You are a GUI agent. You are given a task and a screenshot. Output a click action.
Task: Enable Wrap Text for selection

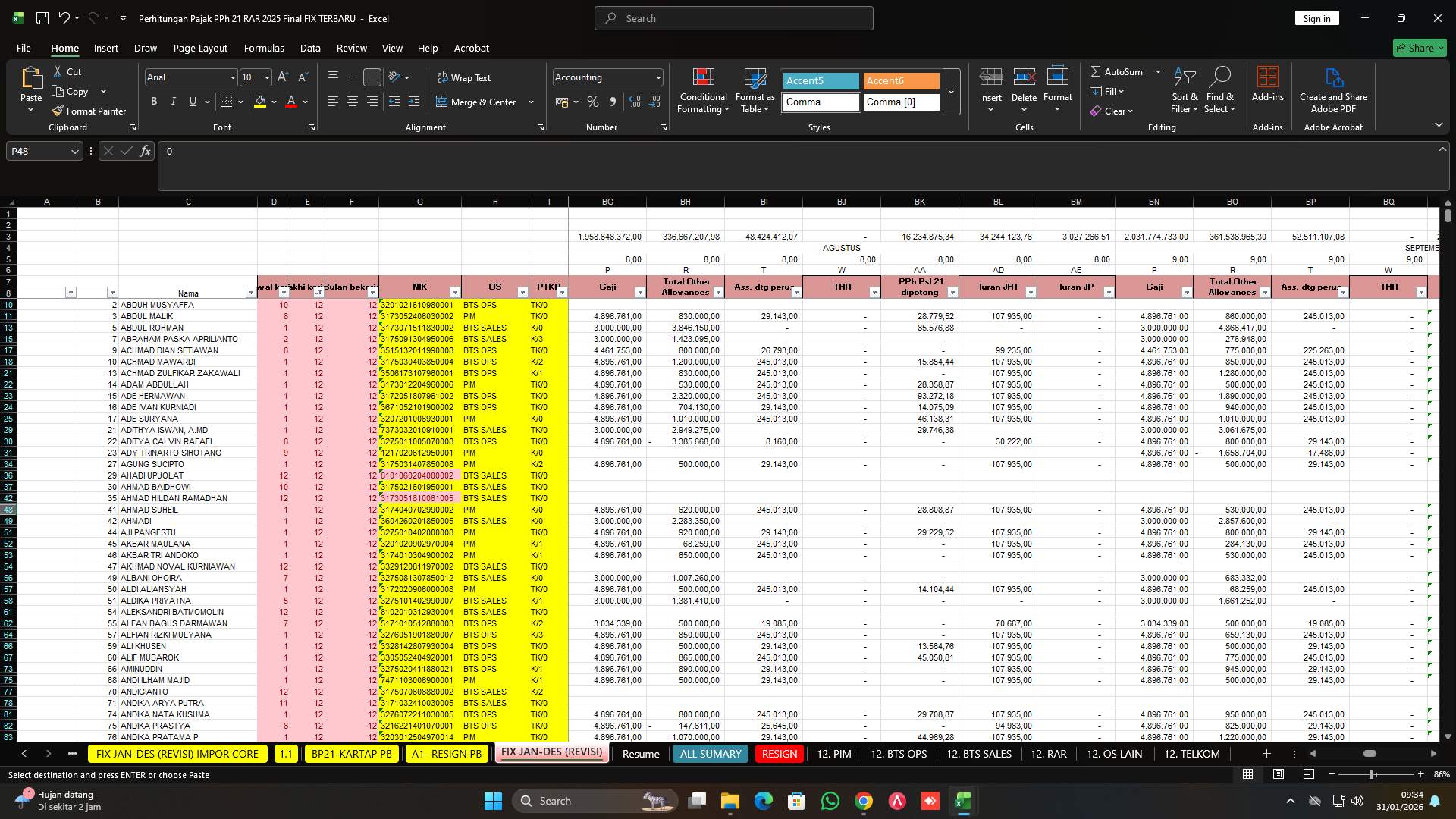tap(465, 77)
